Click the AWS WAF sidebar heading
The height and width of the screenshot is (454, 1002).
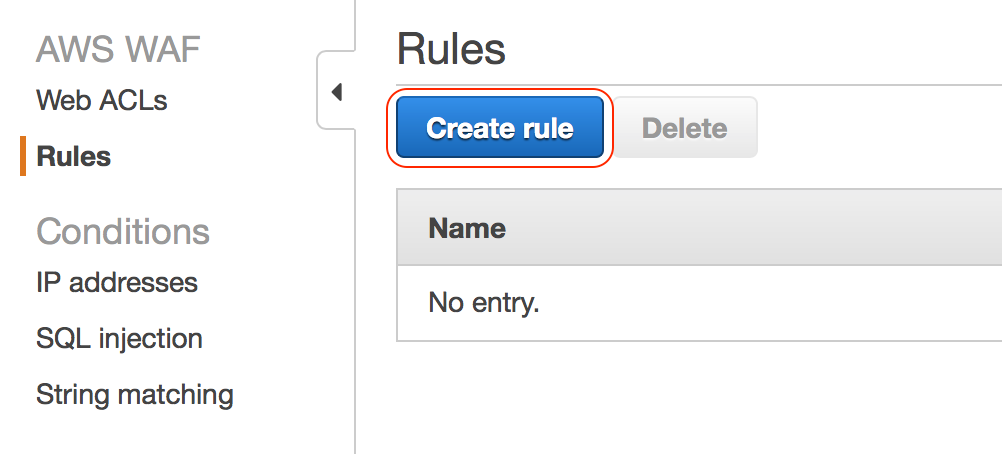118,48
